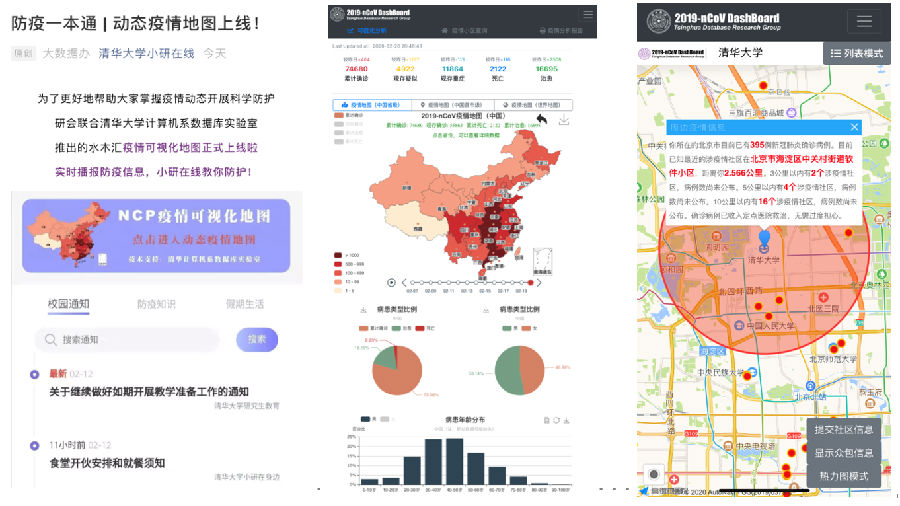Click the 三旗百汇精品城 shopping marker

pyautogui.click(x=791, y=112)
